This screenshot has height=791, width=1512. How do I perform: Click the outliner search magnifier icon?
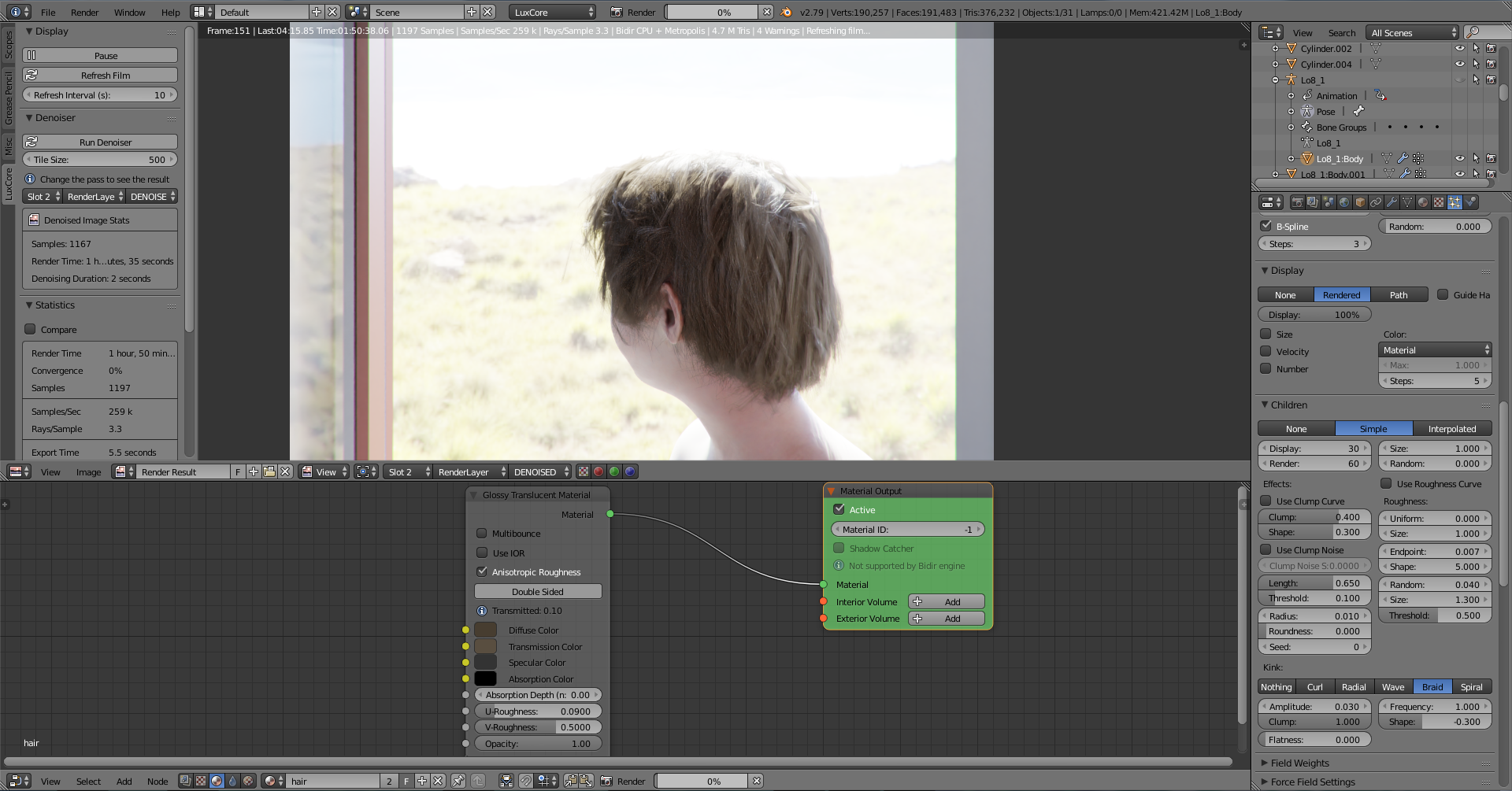pyautogui.click(x=1473, y=32)
